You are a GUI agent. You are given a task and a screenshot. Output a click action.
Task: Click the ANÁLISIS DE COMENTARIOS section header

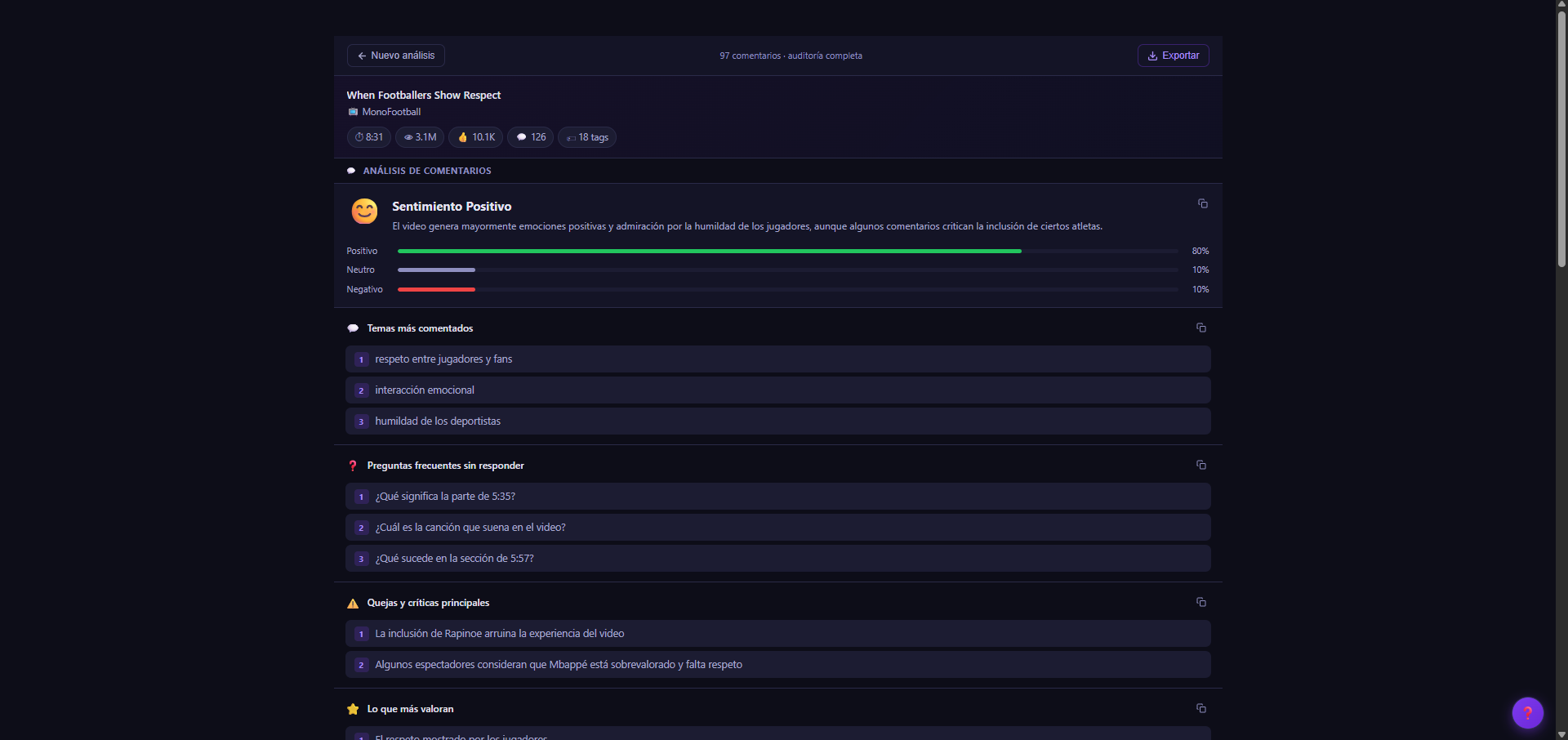click(426, 171)
